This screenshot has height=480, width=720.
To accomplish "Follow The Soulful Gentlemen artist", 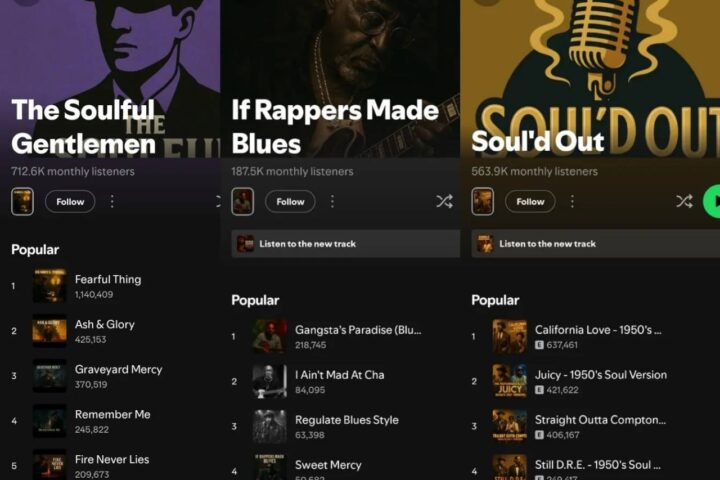I will tap(70, 202).
